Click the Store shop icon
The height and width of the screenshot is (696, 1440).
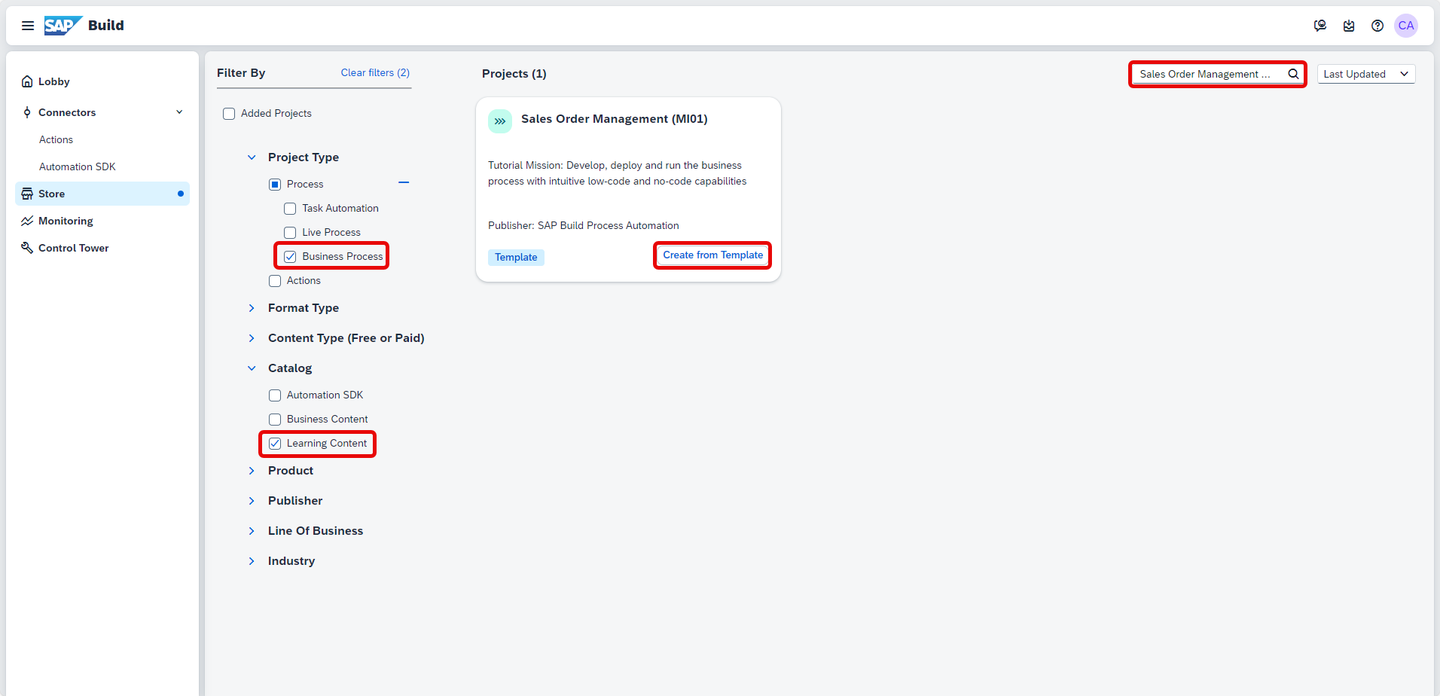(28, 194)
